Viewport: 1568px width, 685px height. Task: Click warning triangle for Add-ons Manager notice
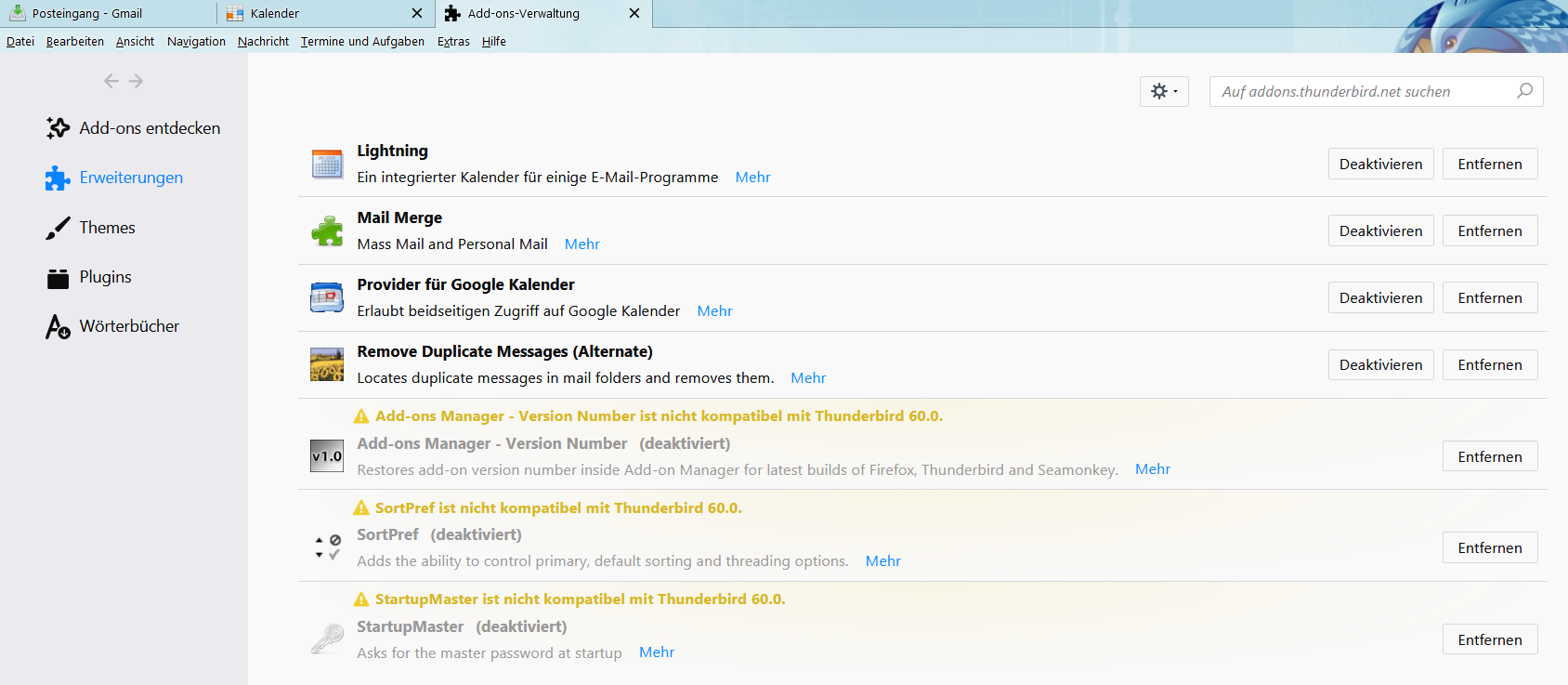coord(361,416)
